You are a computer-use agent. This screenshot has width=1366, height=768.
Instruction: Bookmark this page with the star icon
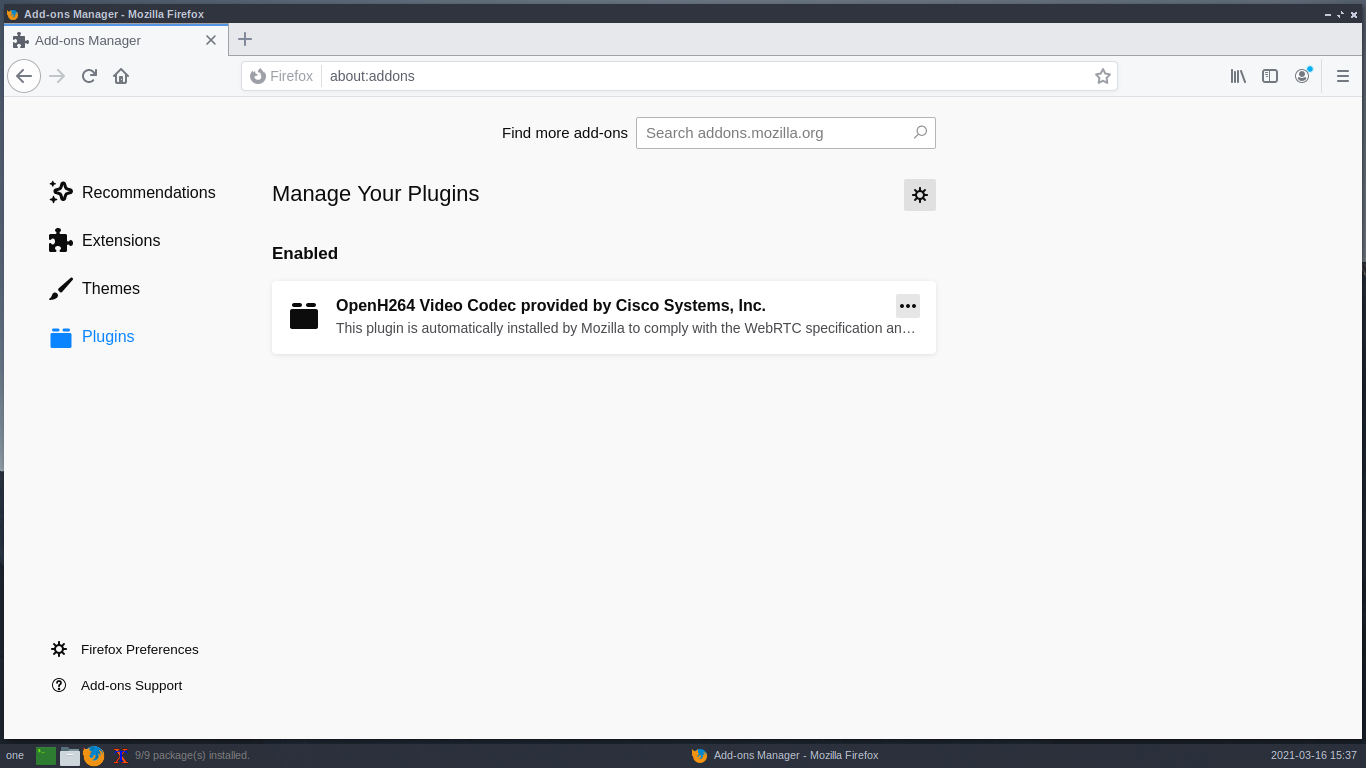(1103, 76)
